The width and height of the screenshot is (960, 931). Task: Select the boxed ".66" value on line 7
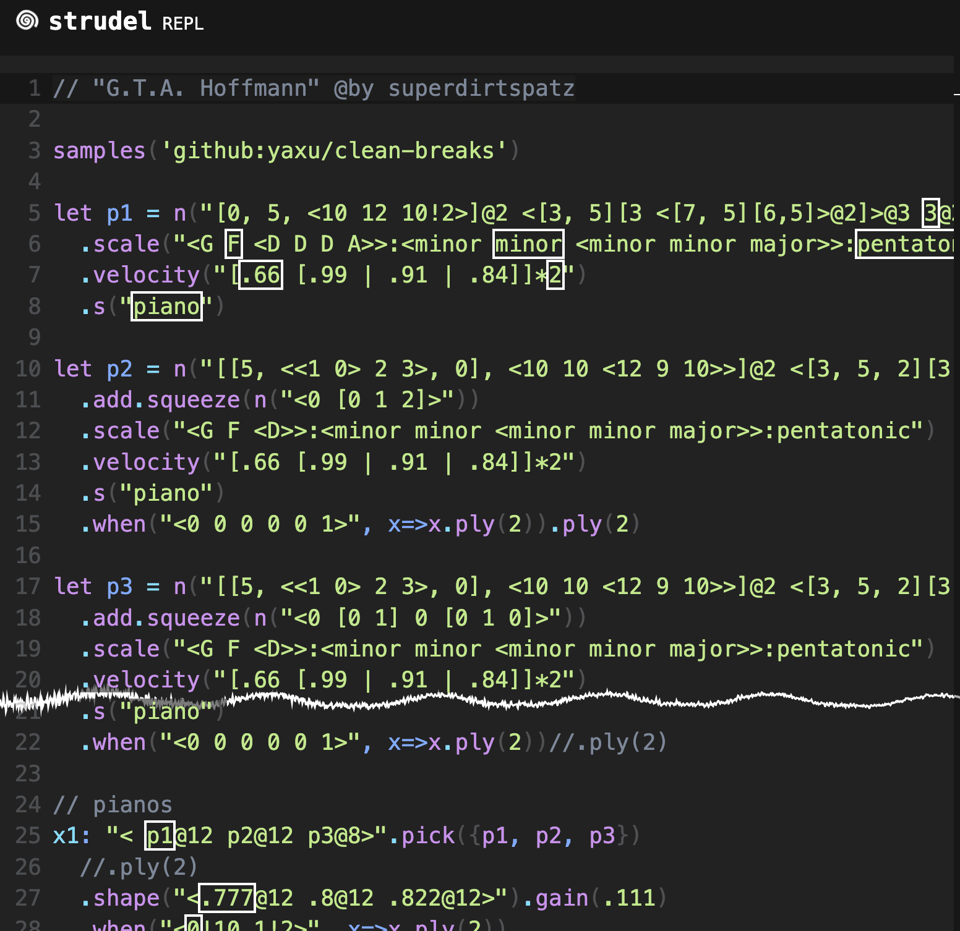pos(259,275)
